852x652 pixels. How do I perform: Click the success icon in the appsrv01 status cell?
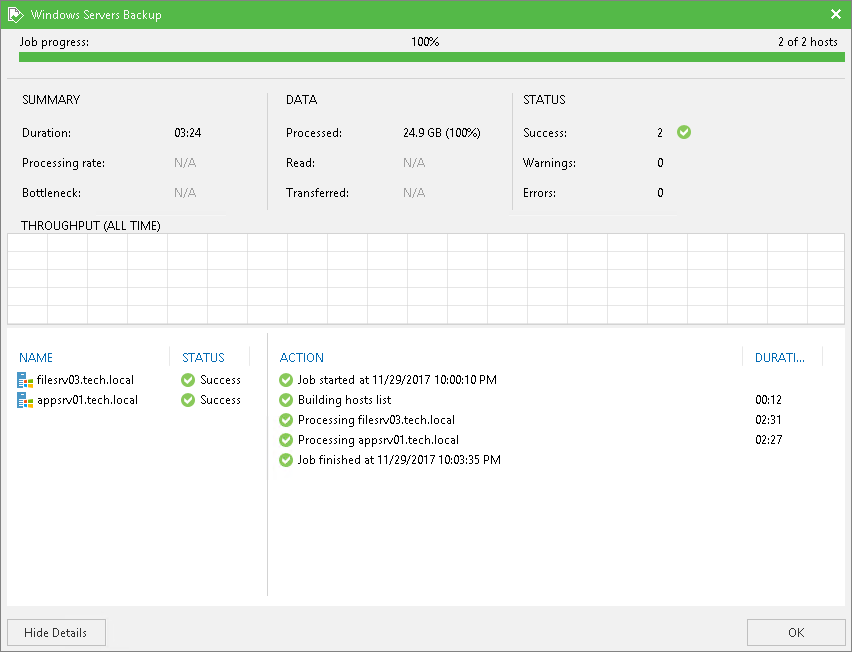point(188,400)
